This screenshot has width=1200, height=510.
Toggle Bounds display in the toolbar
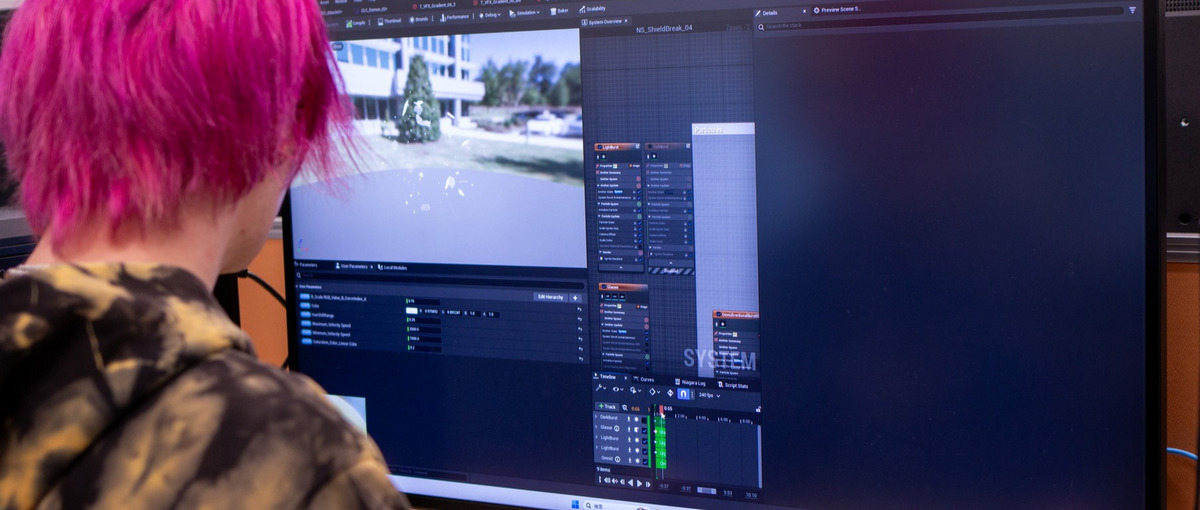[418, 19]
